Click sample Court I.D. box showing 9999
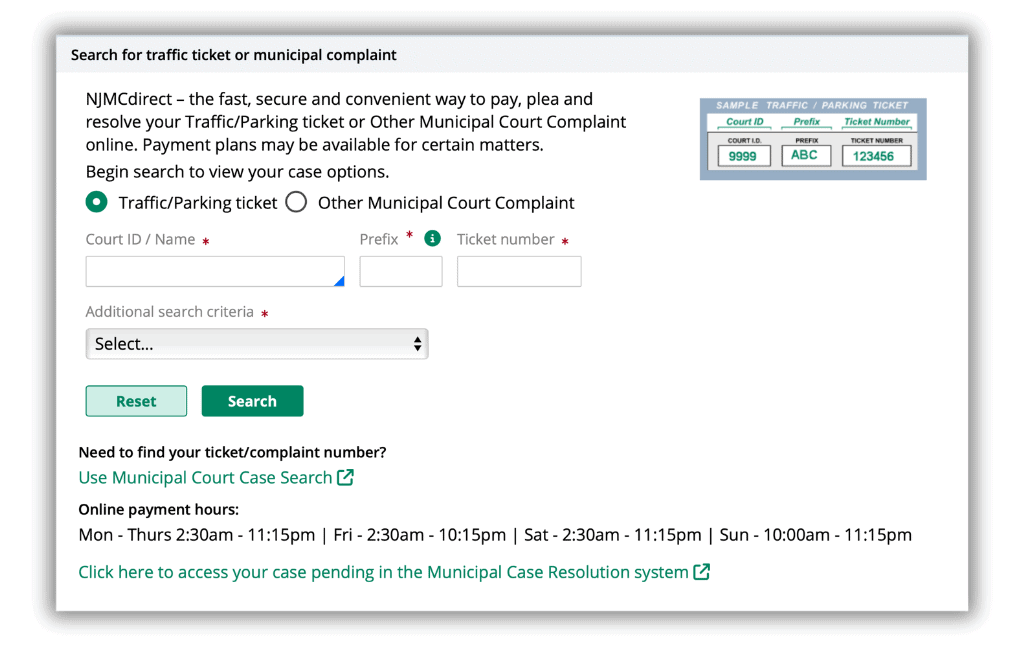Viewport: 1024px width, 646px height. pyautogui.click(x=743, y=156)
